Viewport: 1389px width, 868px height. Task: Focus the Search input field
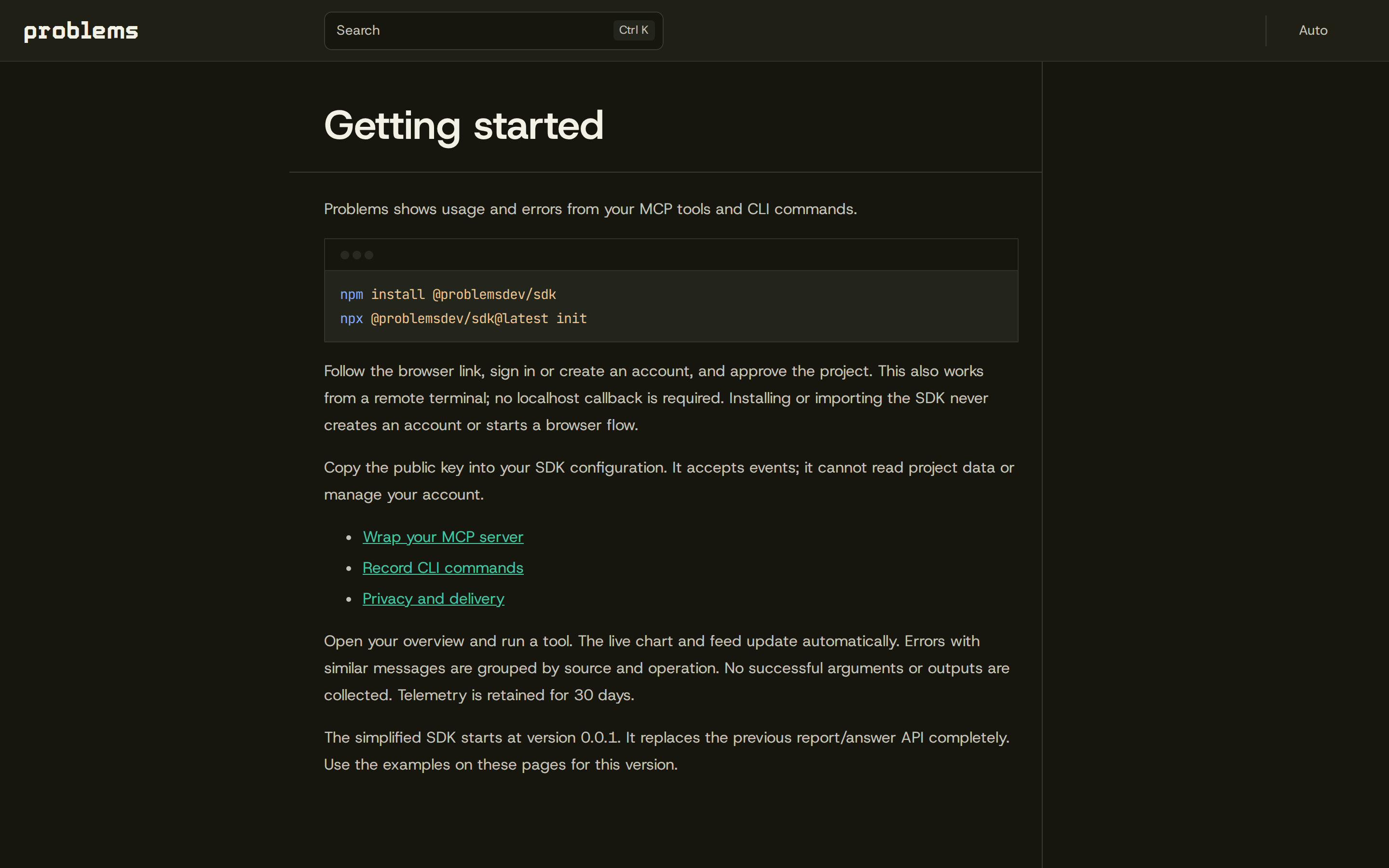coord(493,30)
